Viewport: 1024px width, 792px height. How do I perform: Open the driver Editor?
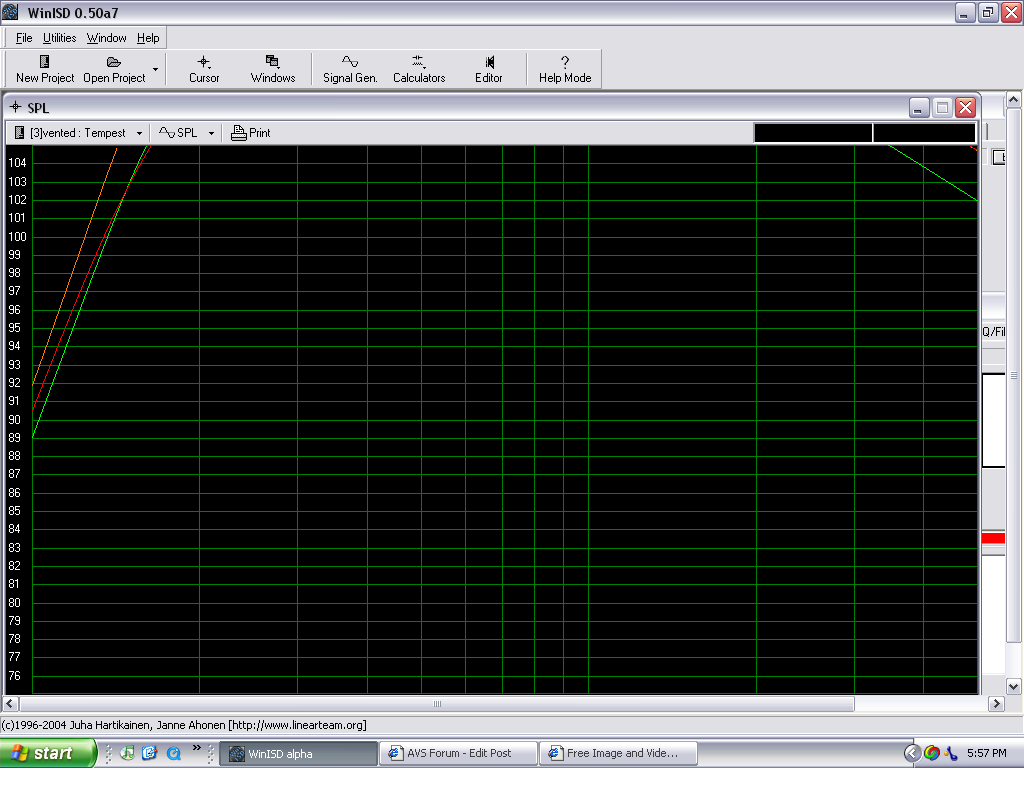point(488,70)
